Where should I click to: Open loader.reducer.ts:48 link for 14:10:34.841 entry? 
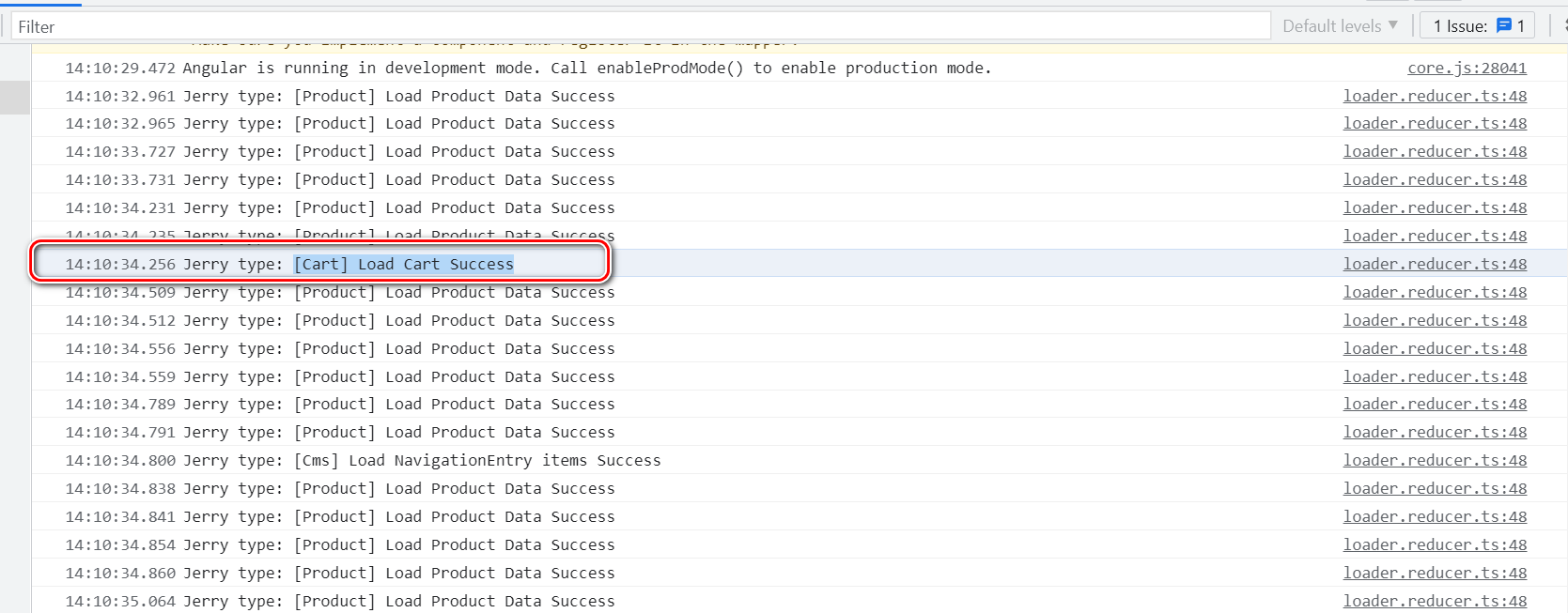(x=1435, y=516)
